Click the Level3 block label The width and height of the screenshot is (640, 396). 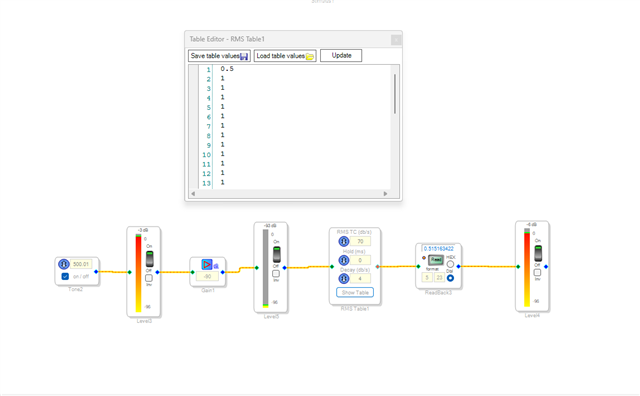(144, 321)
